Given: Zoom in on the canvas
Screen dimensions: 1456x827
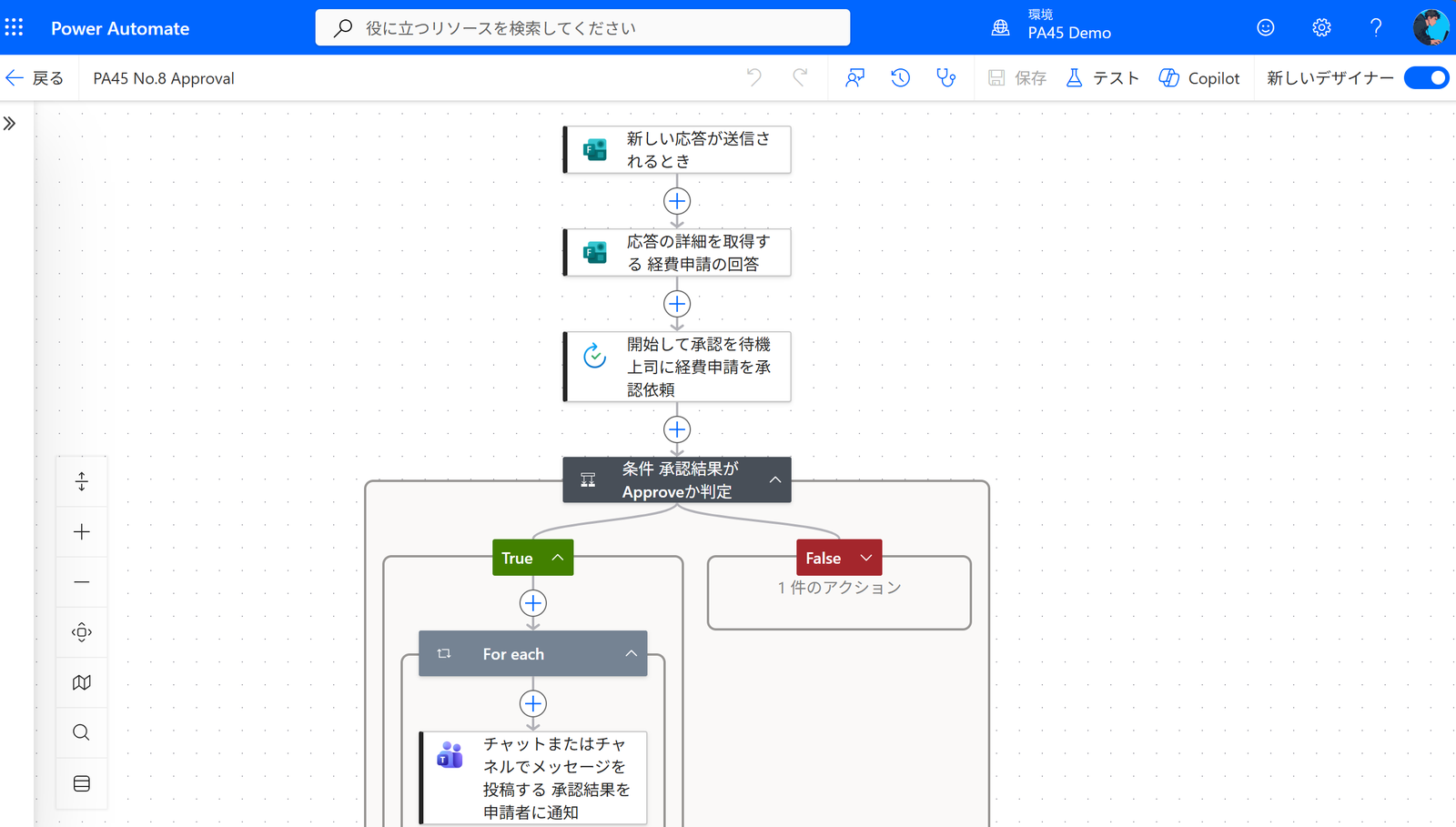Looking at the screenshot, I should coord(82,531).
